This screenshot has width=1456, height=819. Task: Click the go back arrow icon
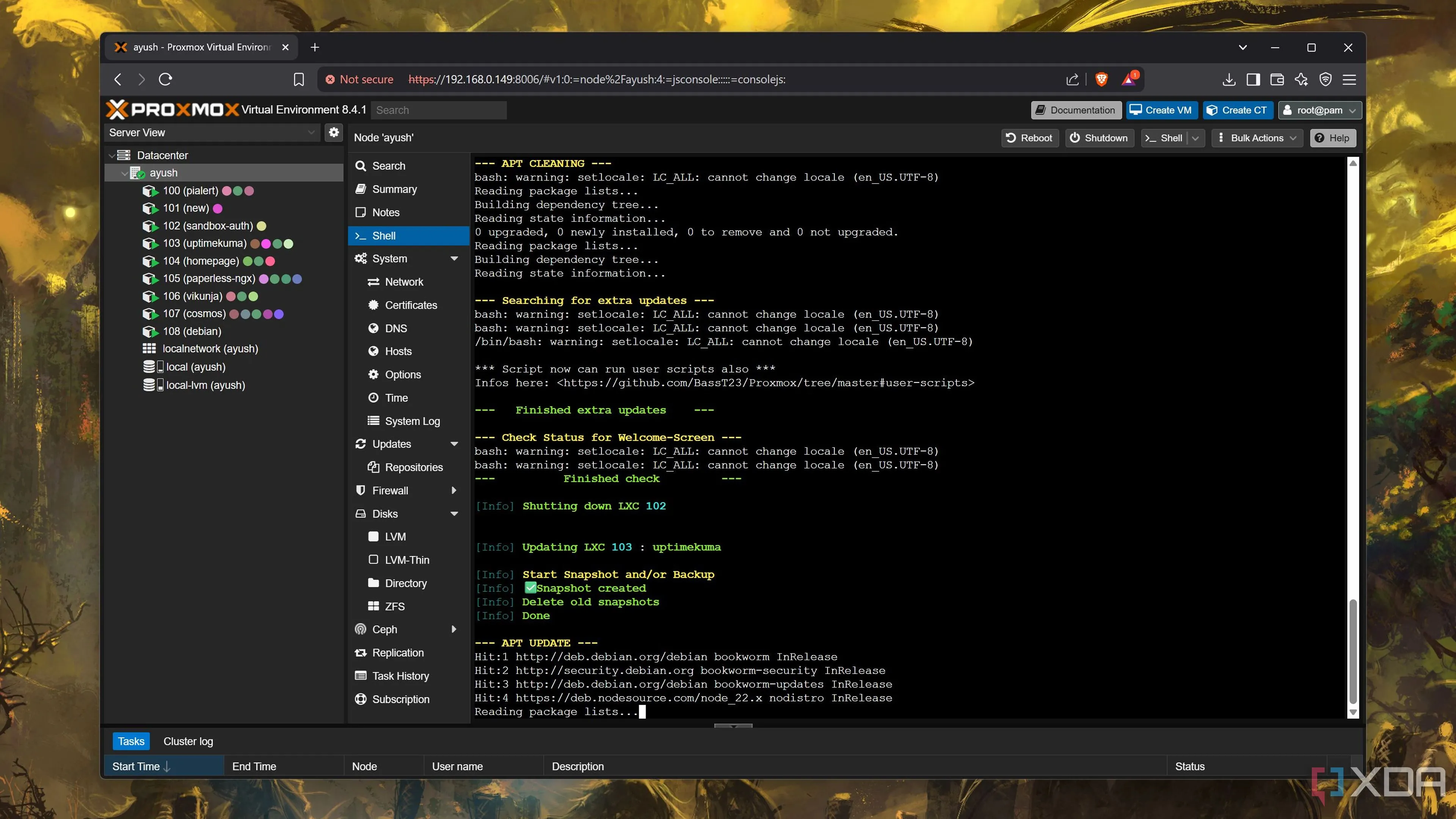click(x=118, y=80)
